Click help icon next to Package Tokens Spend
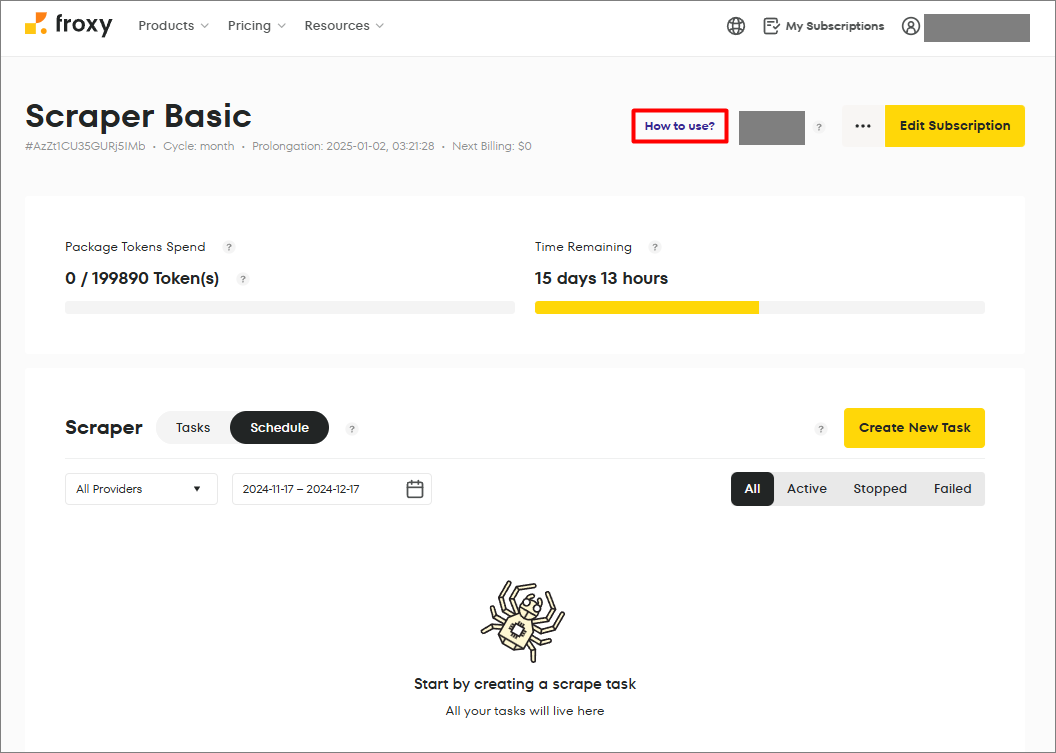 pyautogui.click(x=229, y=247)
